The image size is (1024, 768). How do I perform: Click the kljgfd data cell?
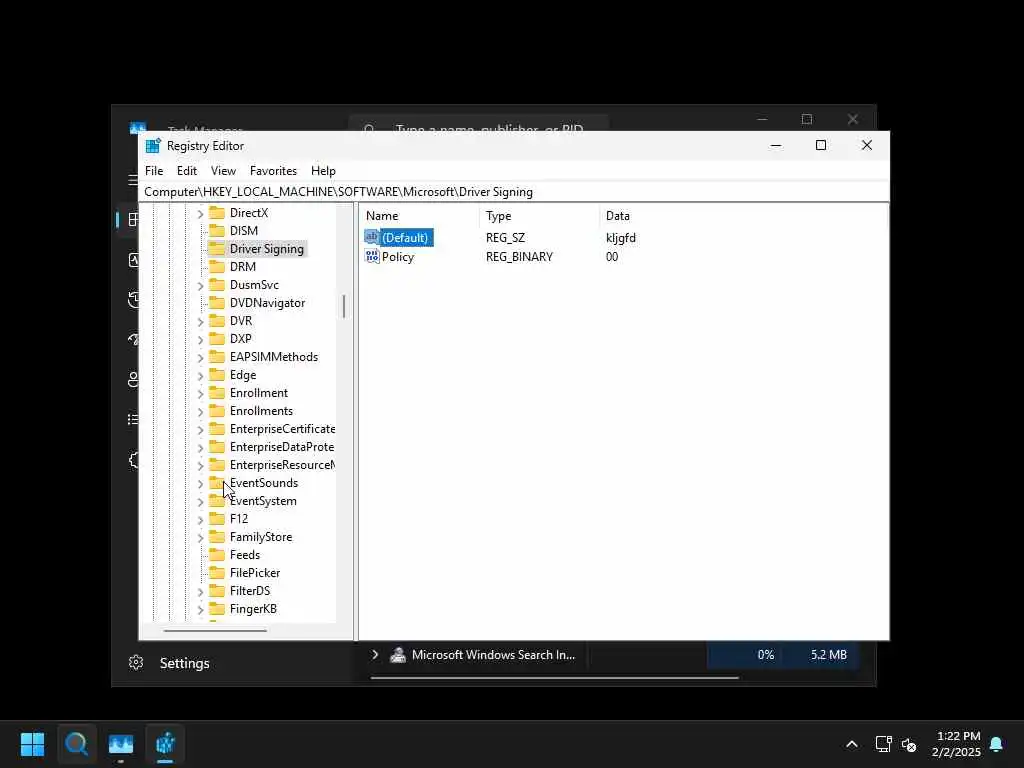tap(620, 238)
